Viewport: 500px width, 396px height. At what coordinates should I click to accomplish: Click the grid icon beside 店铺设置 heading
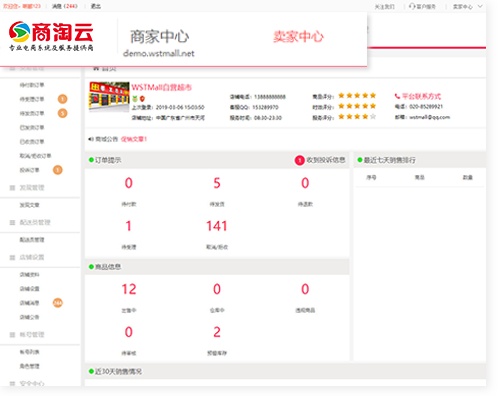pyautogui.click(x=12, y=257)
